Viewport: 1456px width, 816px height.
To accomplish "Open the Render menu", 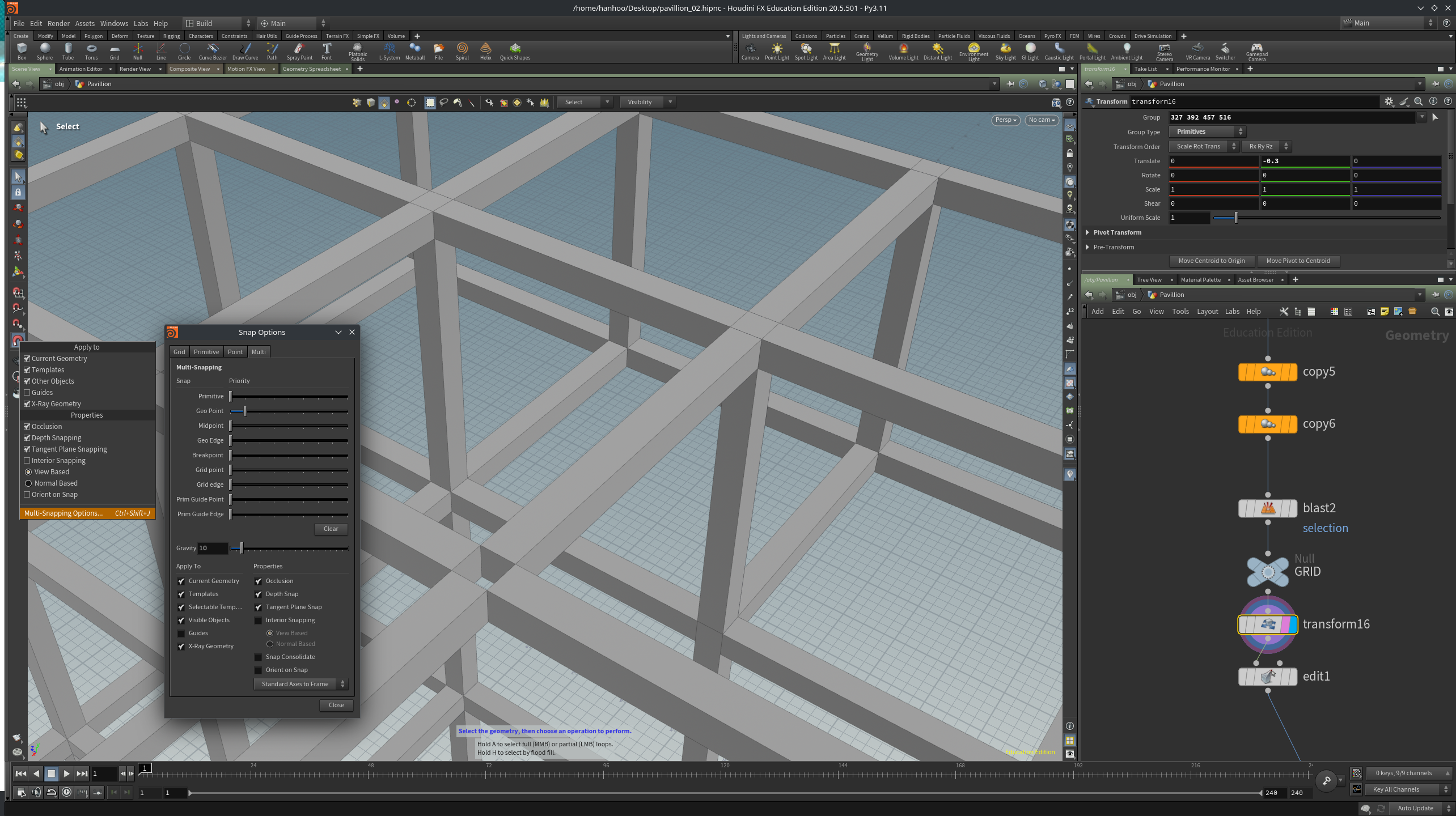I will [58, 23].
